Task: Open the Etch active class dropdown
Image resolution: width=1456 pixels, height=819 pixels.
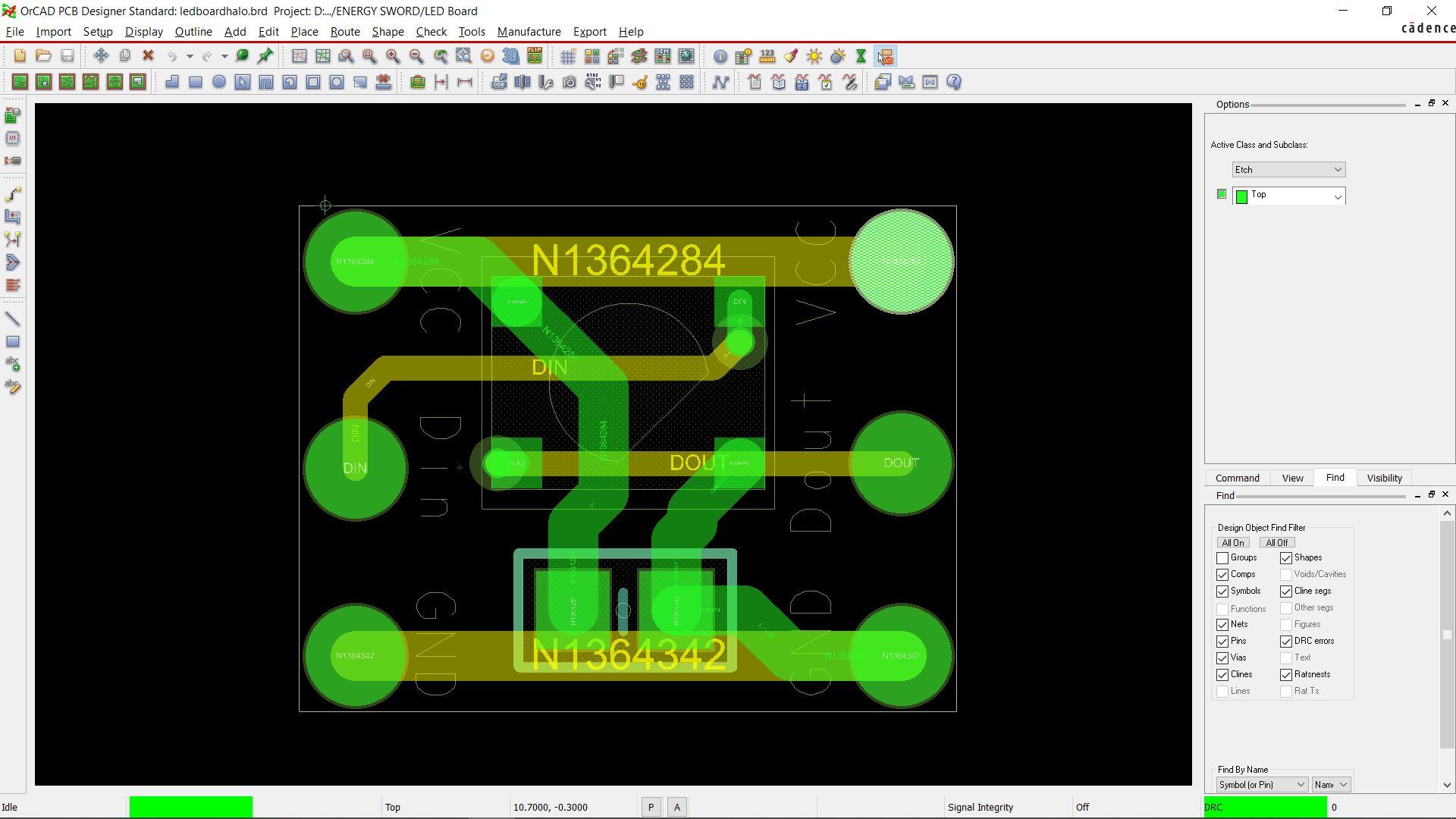Action: tap(1288, 170)
